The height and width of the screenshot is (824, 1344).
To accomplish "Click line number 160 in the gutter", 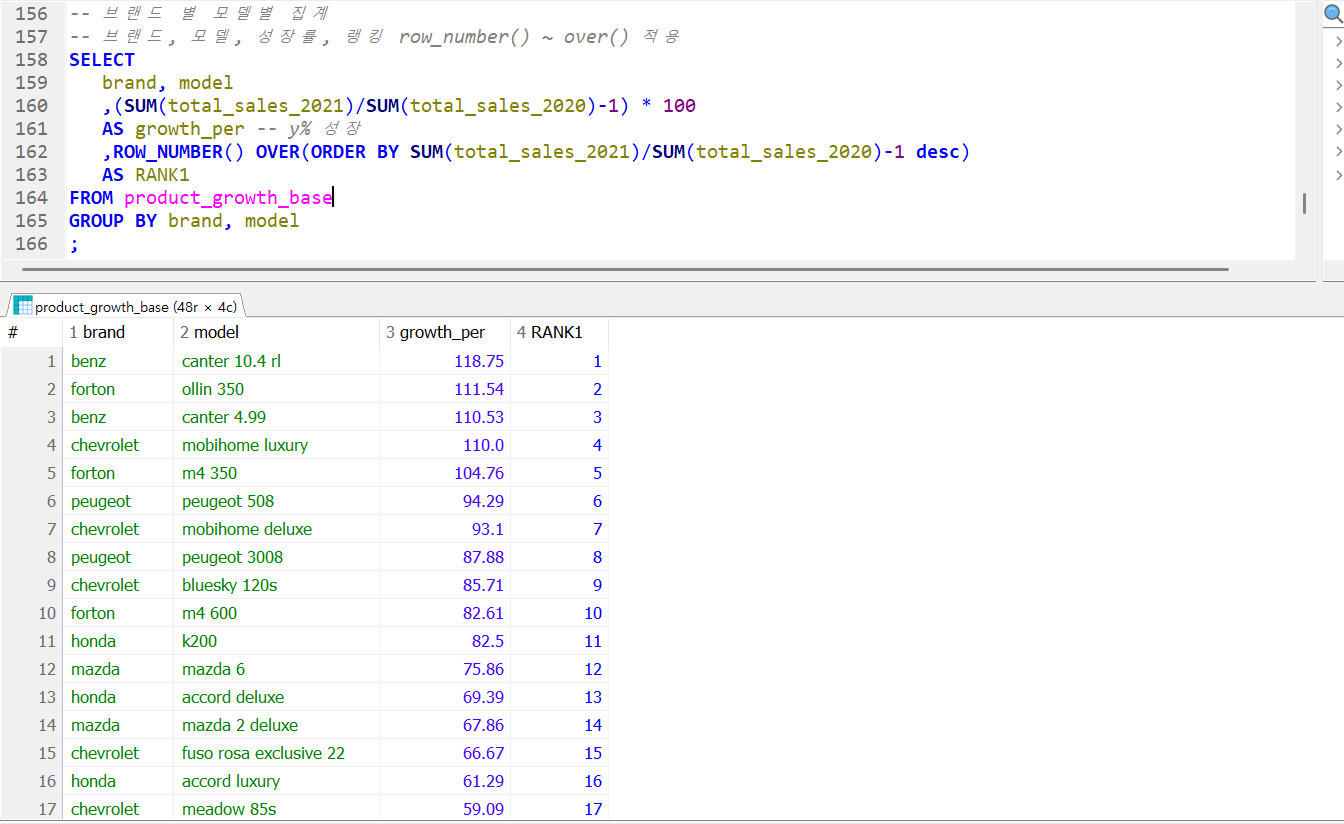I will 31,106.
